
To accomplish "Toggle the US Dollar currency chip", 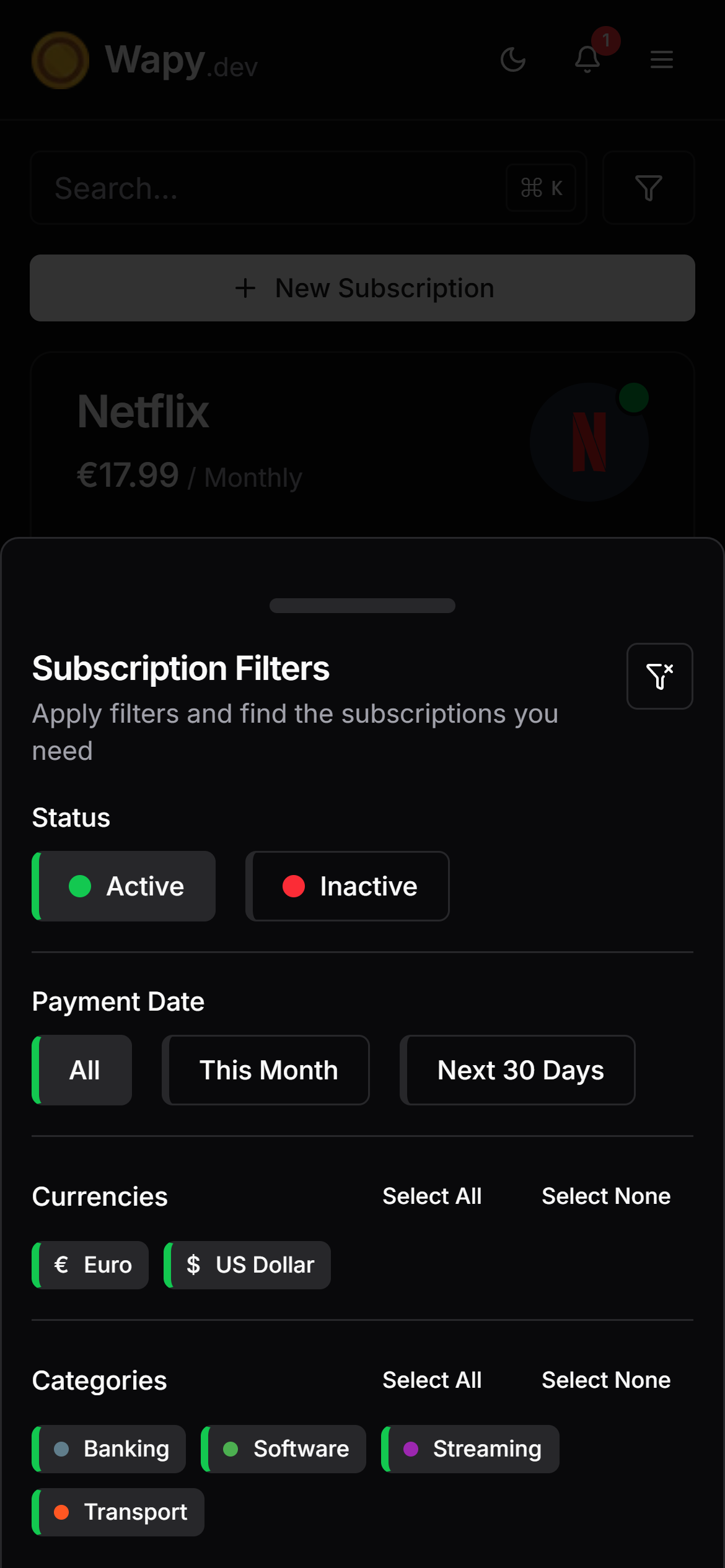I will (x=247, y=1265).
